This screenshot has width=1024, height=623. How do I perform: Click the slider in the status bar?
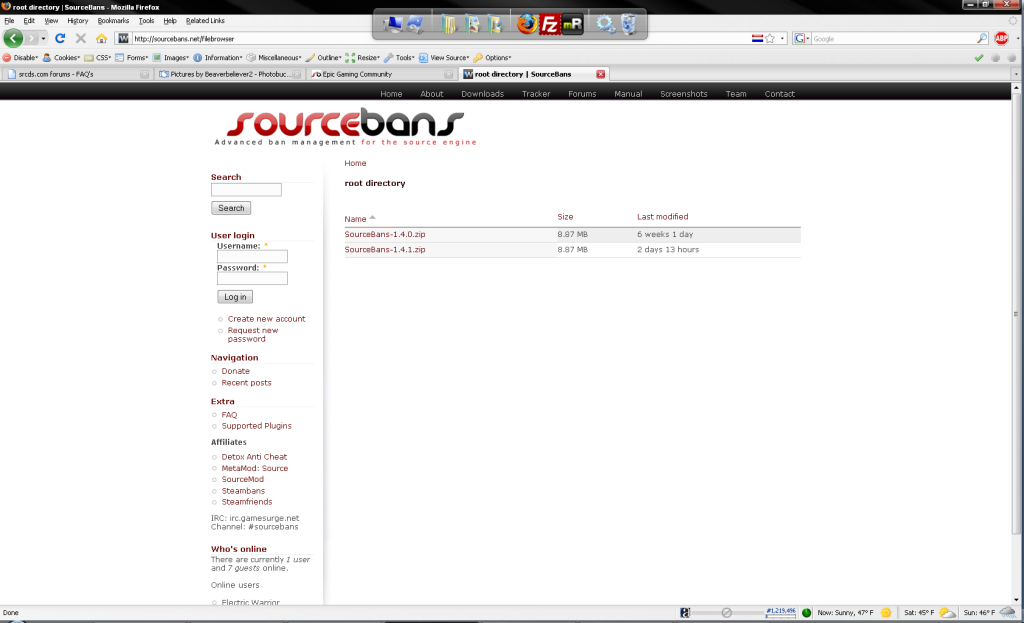[x=726, y=612]
